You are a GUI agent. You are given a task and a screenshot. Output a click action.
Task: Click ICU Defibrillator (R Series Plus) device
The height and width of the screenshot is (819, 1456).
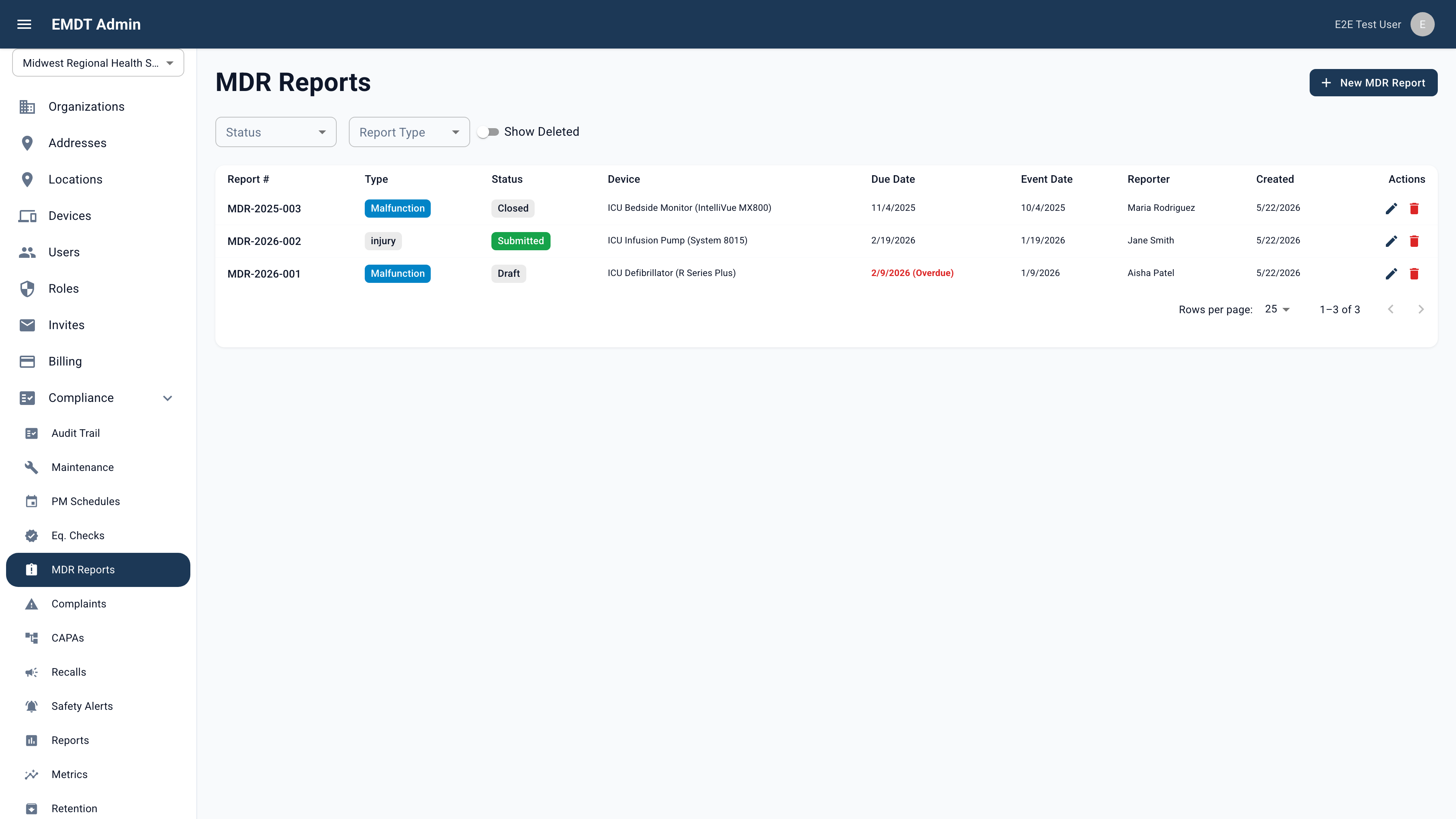(x=672, y=273)
